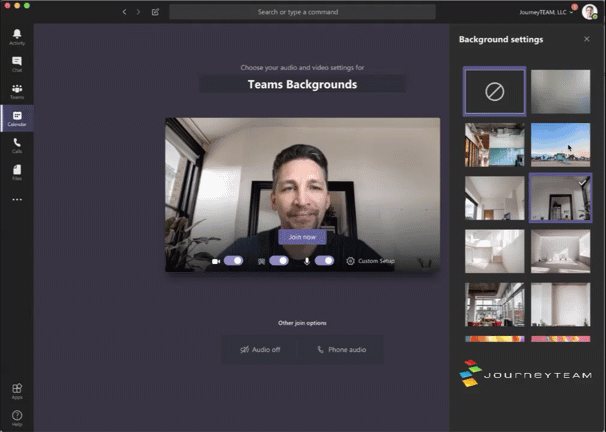Open the Calls section
The width and height of the screenshot is (606, 432).
(17, 145)
